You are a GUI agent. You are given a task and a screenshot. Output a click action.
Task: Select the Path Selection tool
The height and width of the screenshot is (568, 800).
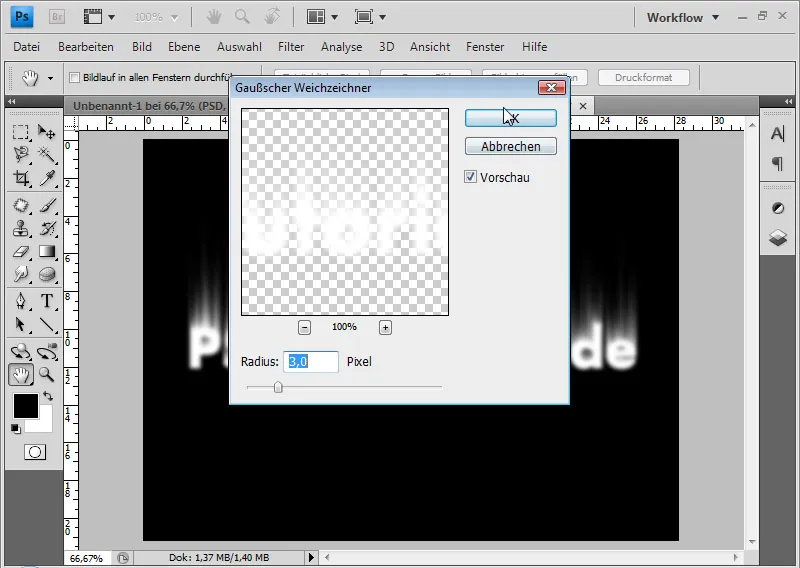point(20,324)
